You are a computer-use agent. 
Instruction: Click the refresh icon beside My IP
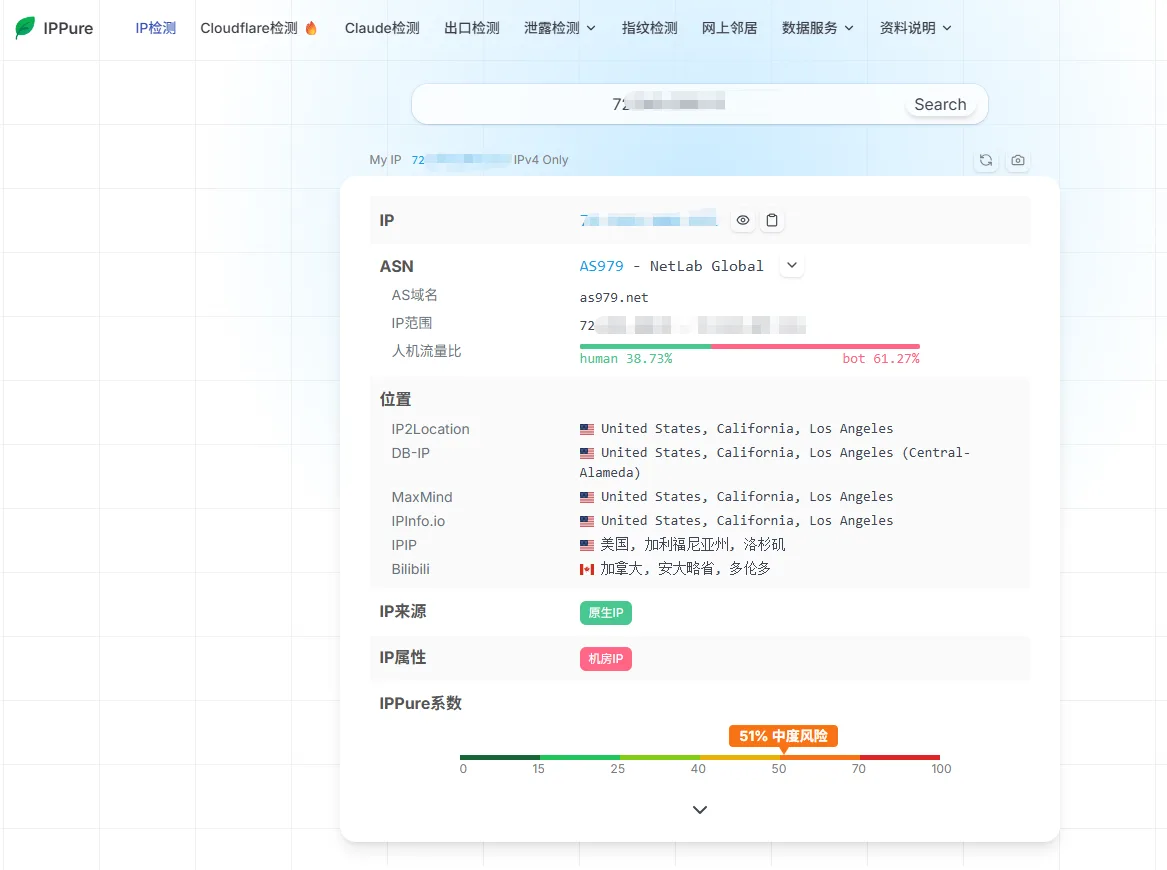tap(986, 160)
